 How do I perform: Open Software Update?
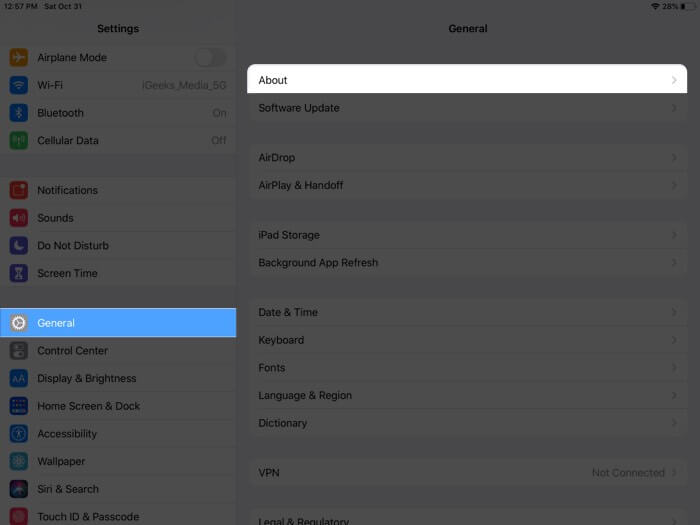pyautogui.click(x=467, y=108)
